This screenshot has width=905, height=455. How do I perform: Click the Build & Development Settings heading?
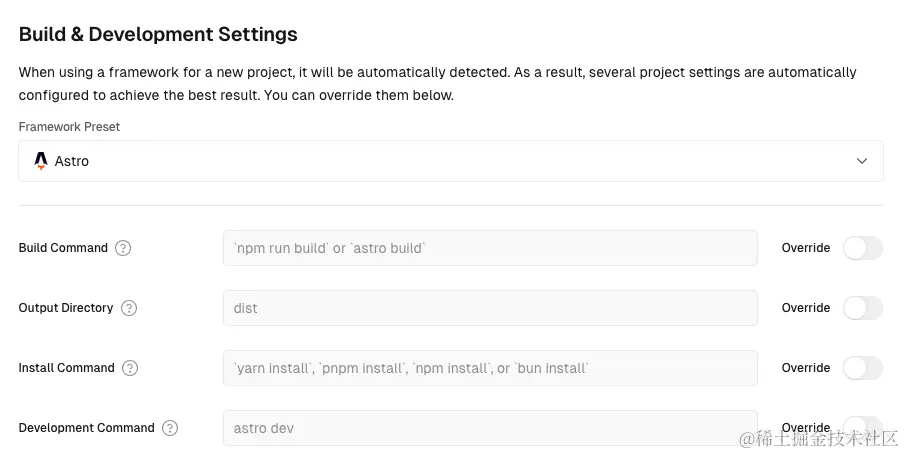tap(158, 34)
